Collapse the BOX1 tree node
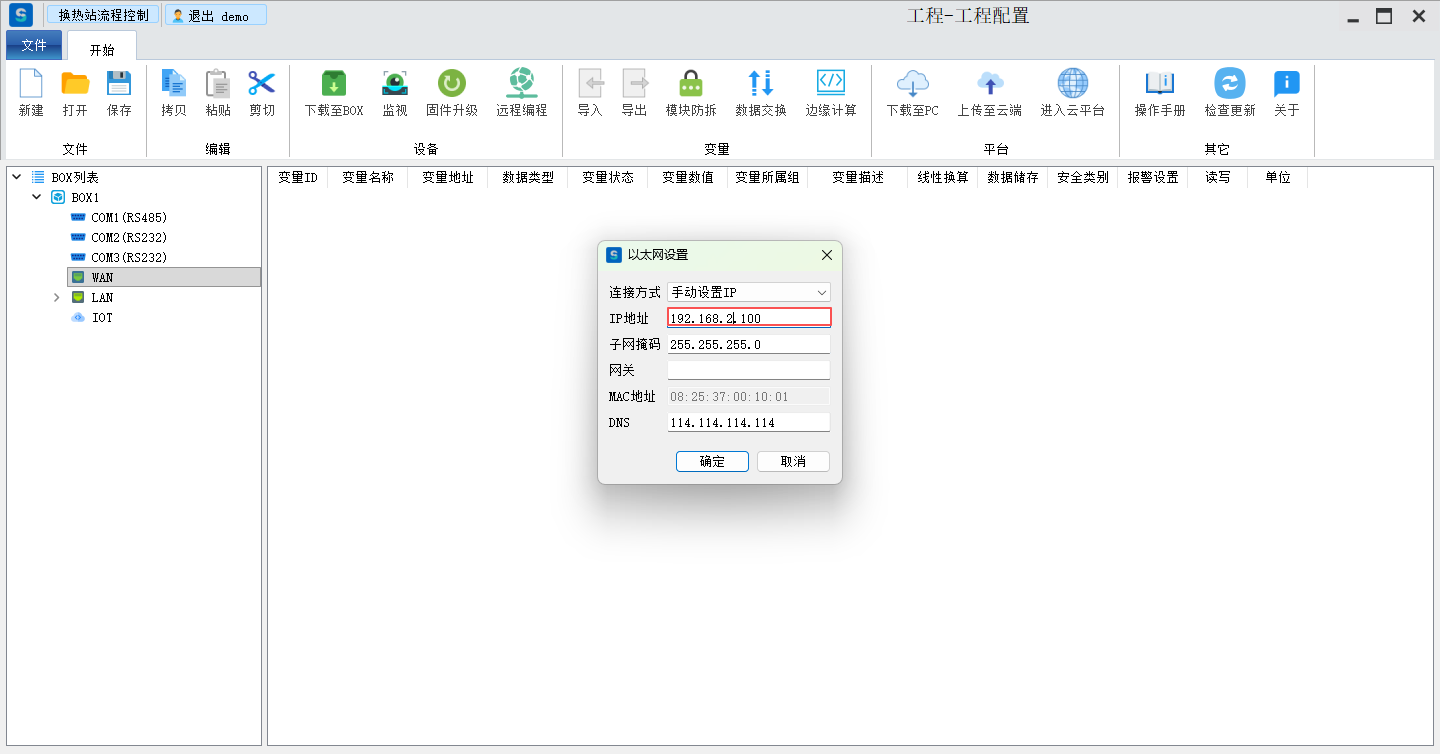Image resolution: width=1440 pixels, height=754 pixels. point(37,198)
